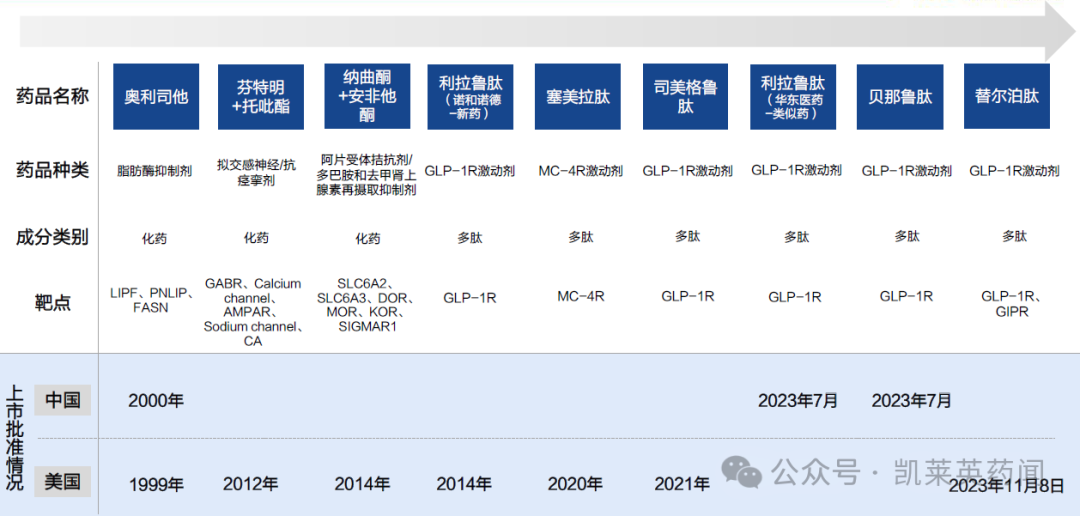Select 利拉鲁肽 (诺和诺德-新药) box

click(469, 97)
